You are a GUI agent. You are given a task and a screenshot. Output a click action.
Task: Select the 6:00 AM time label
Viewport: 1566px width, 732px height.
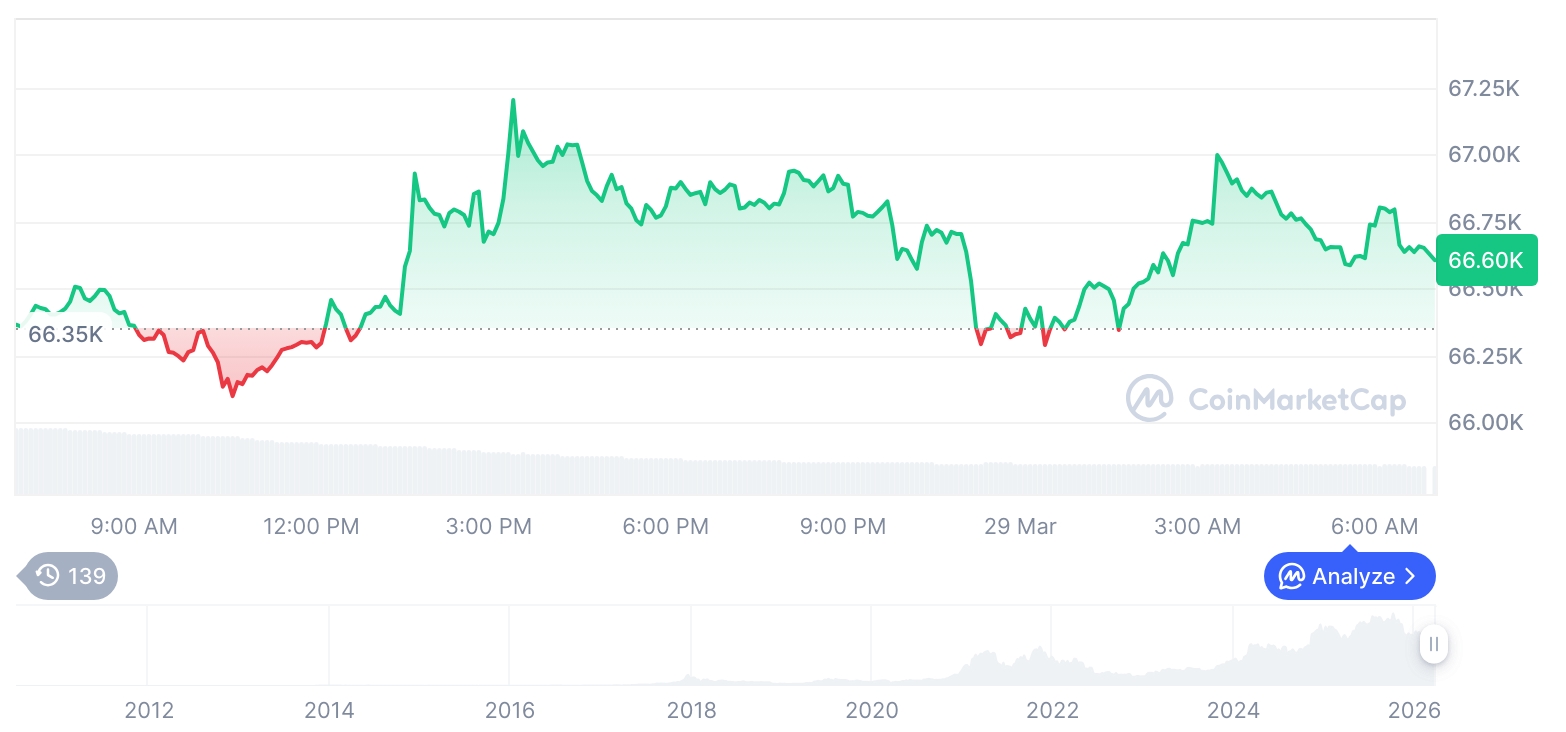pyautogui.click(x=1375, y=526)
